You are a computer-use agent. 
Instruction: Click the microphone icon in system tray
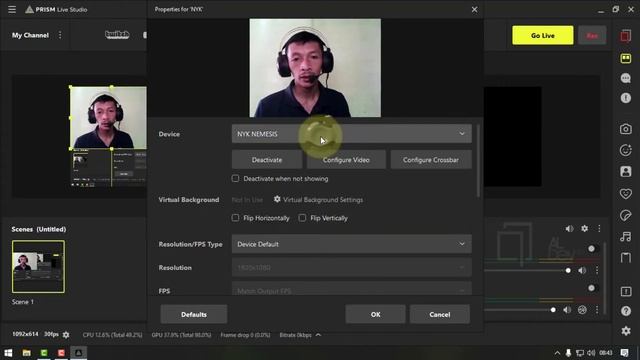pos(568,353)
